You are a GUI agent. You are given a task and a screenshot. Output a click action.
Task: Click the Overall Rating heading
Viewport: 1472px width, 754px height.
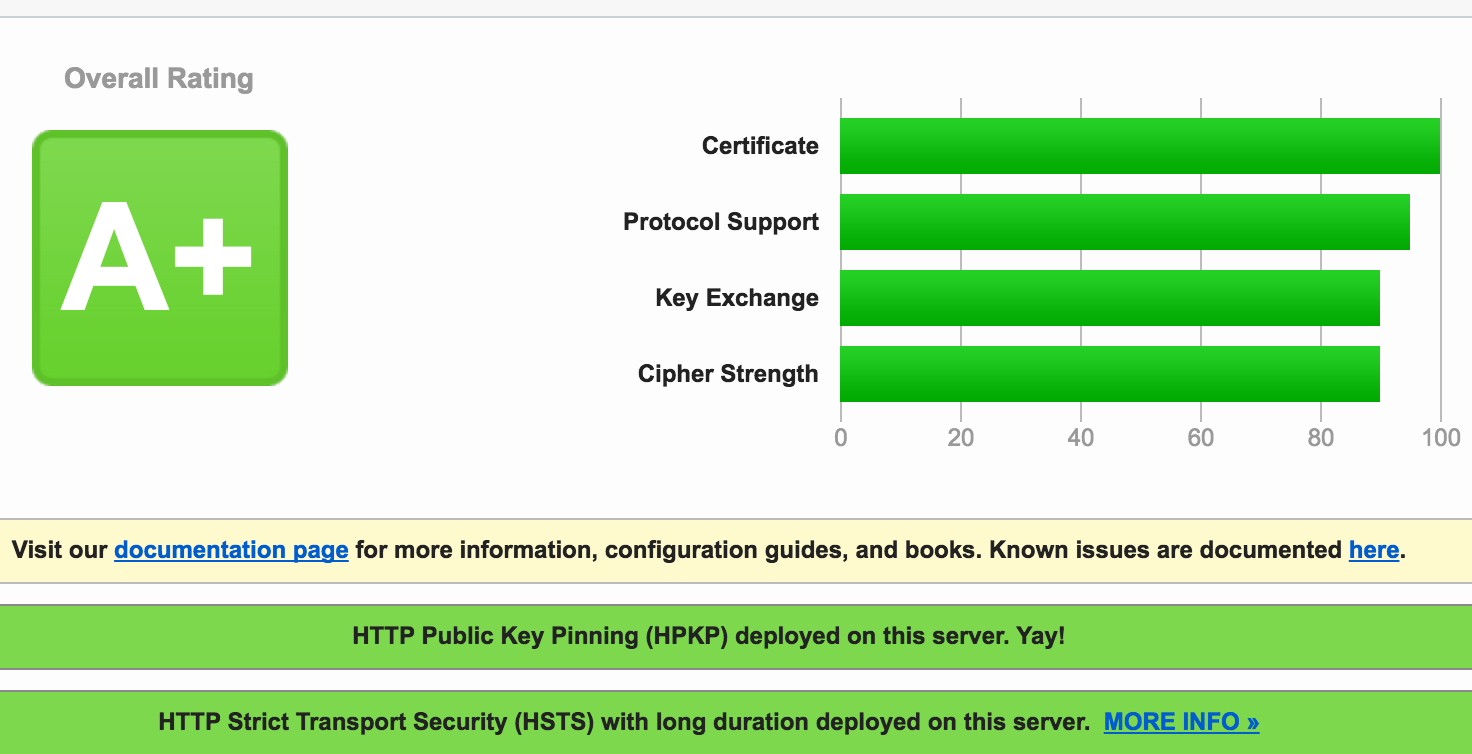click(158, 79)
